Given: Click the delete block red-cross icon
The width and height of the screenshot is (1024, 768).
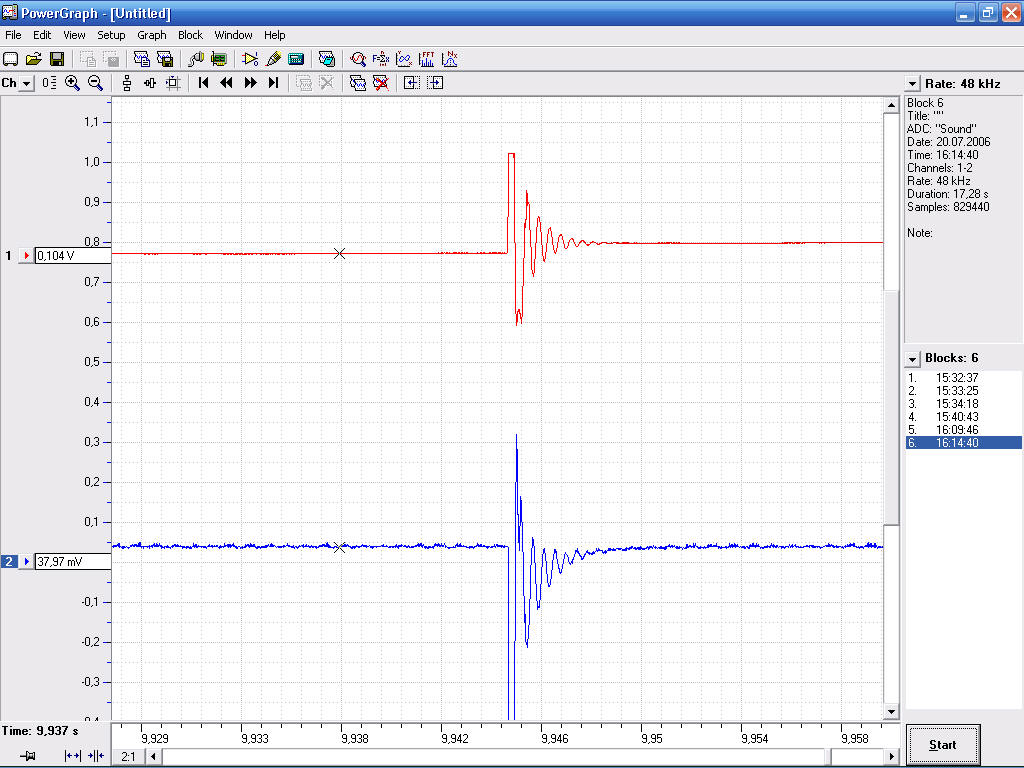Looking at the screenshot, I should (x=381, y=83).
